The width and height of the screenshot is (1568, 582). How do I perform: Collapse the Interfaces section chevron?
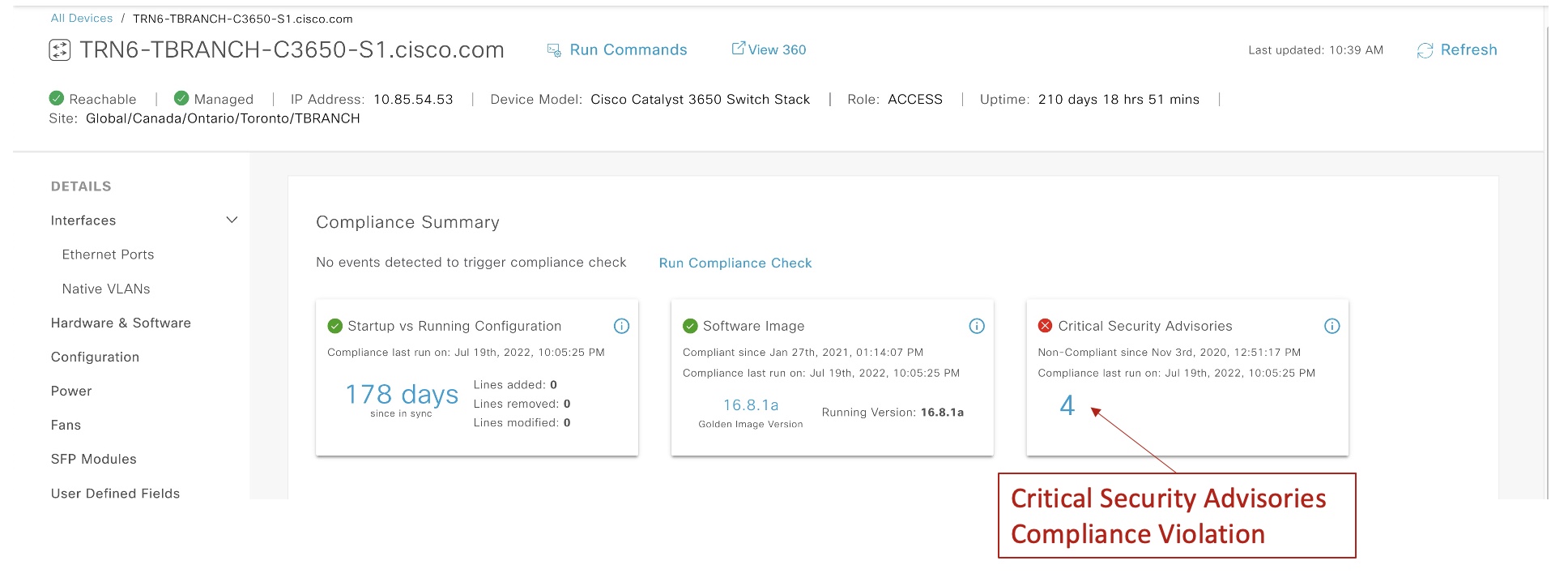pyautogui.click(x=232, y=220)
